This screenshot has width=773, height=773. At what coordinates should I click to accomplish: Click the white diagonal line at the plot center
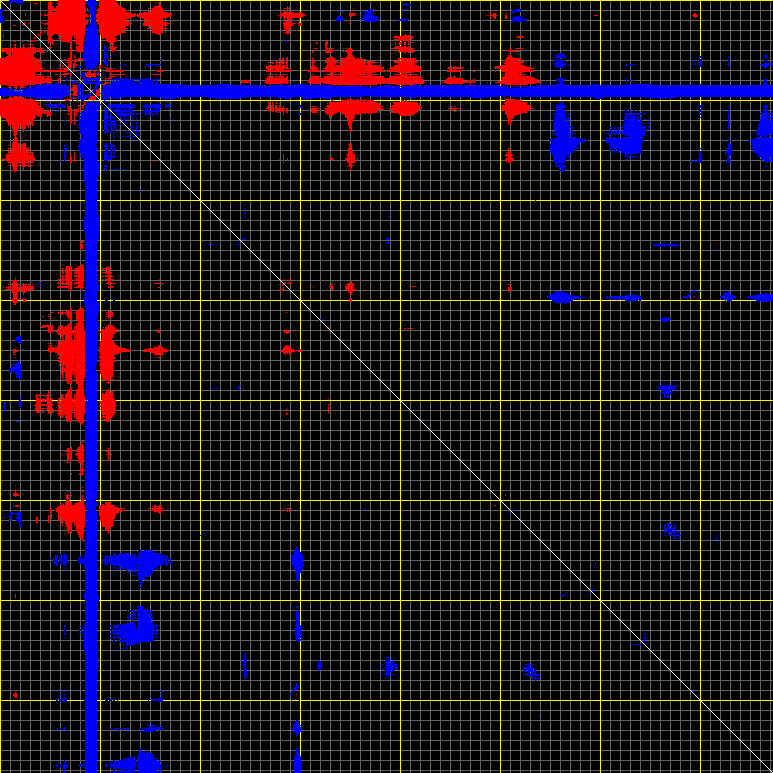(x=400, y=400)
